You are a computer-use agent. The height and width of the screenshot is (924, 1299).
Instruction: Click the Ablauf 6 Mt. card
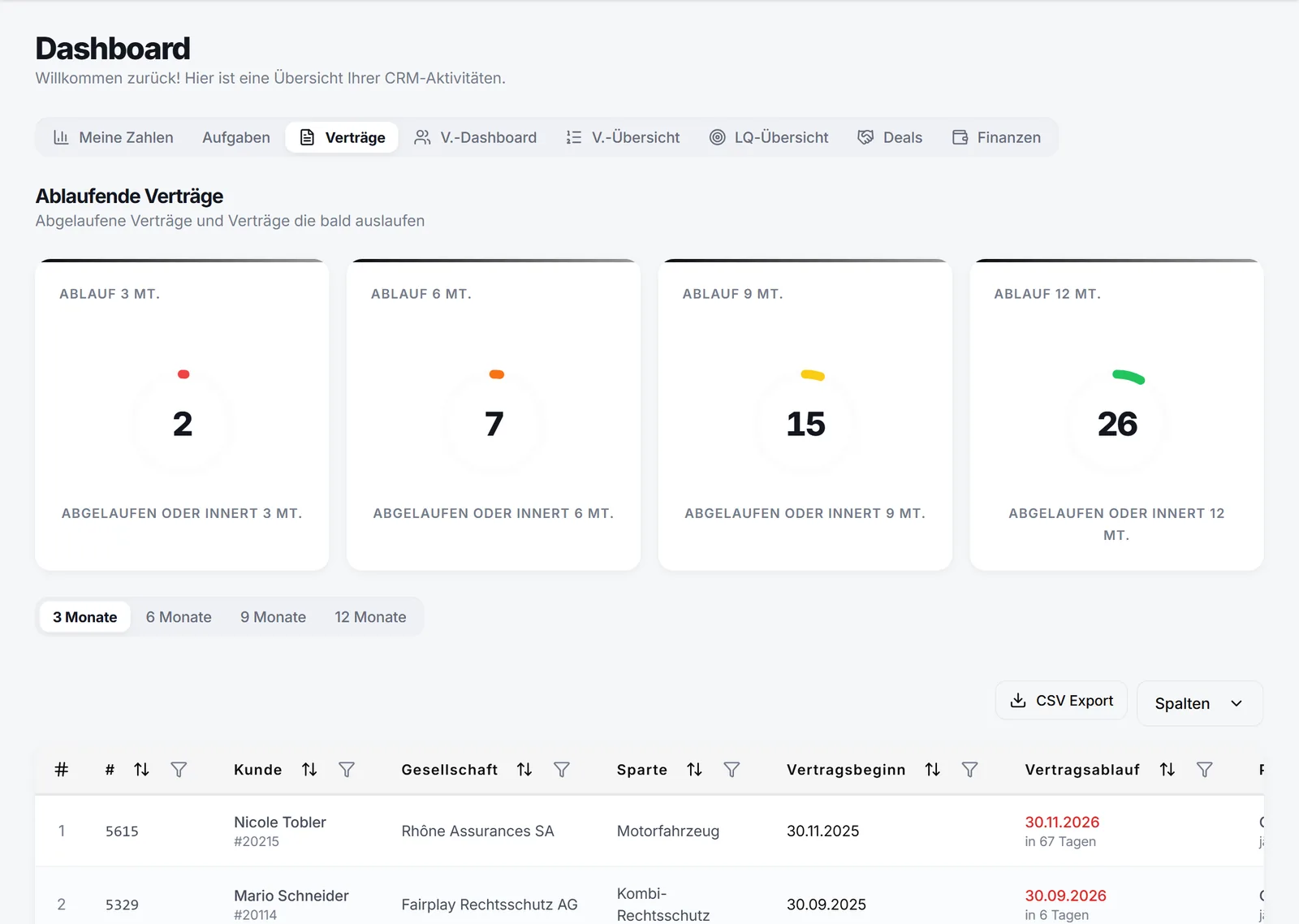pyautogui.click(x=494, y=415)
